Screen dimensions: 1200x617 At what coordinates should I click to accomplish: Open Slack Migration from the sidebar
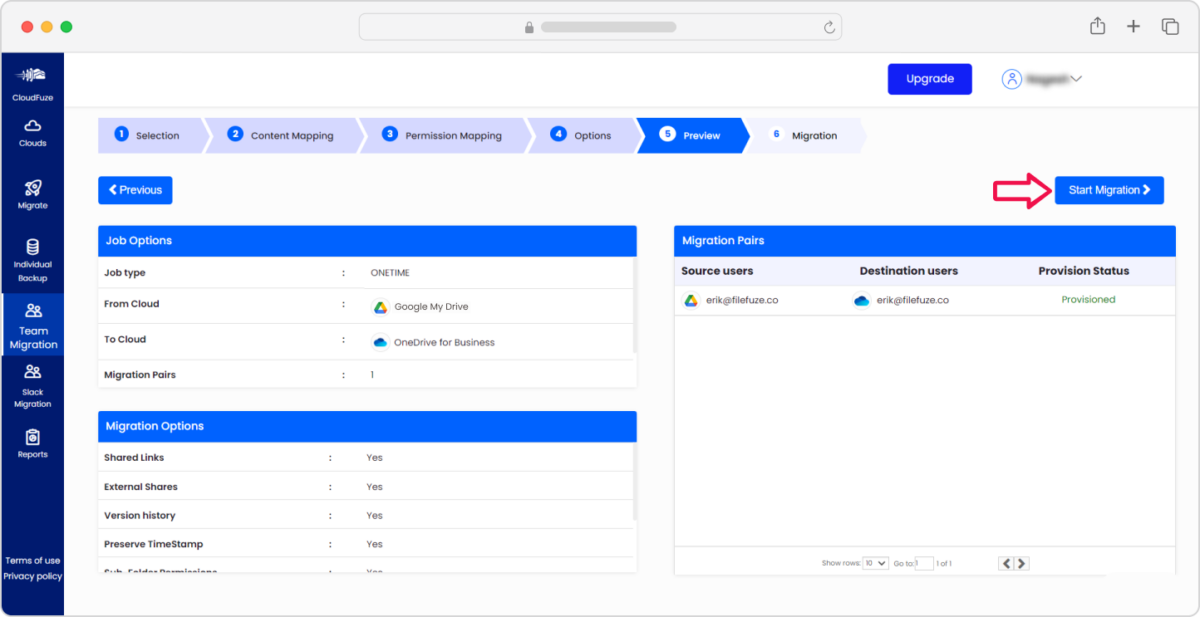[x=33, y=388]
